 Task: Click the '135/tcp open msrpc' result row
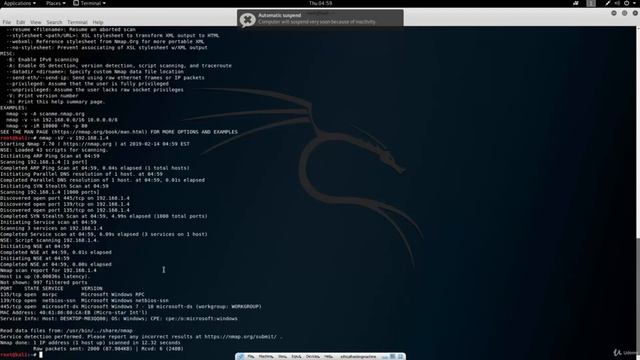pyautogui.click(x=72, y=294)
